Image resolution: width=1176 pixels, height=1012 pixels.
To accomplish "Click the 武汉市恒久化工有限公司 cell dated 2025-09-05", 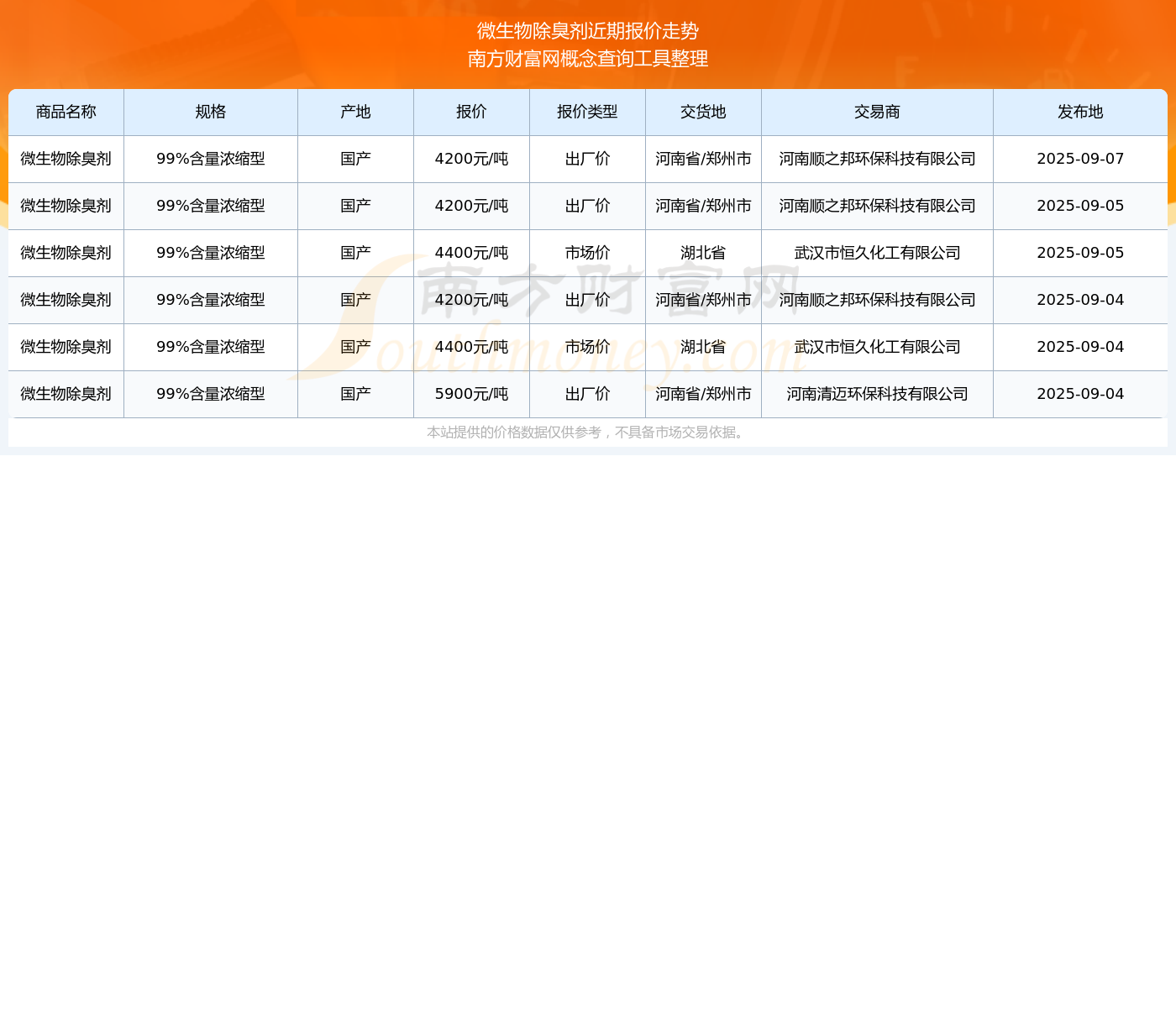I will 877,253.
